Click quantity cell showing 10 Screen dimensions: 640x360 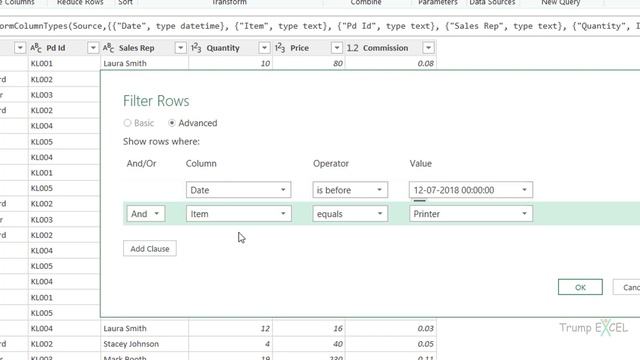(x=231, y=64)
